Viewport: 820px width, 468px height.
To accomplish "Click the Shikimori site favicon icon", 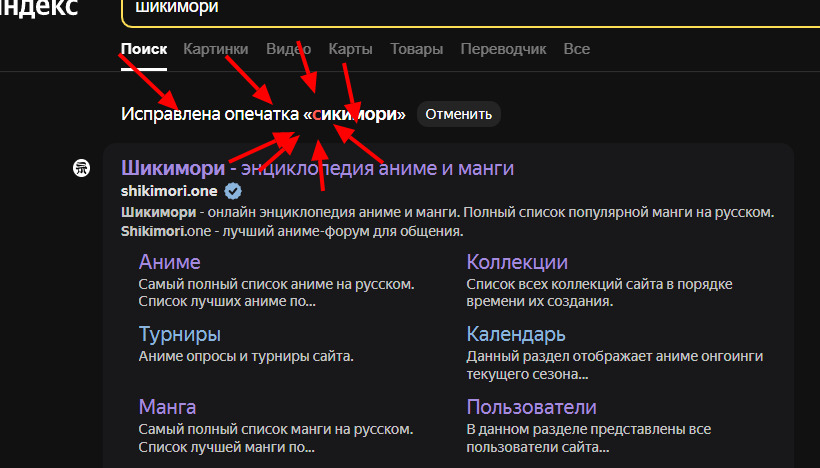I will coord(82,168).
